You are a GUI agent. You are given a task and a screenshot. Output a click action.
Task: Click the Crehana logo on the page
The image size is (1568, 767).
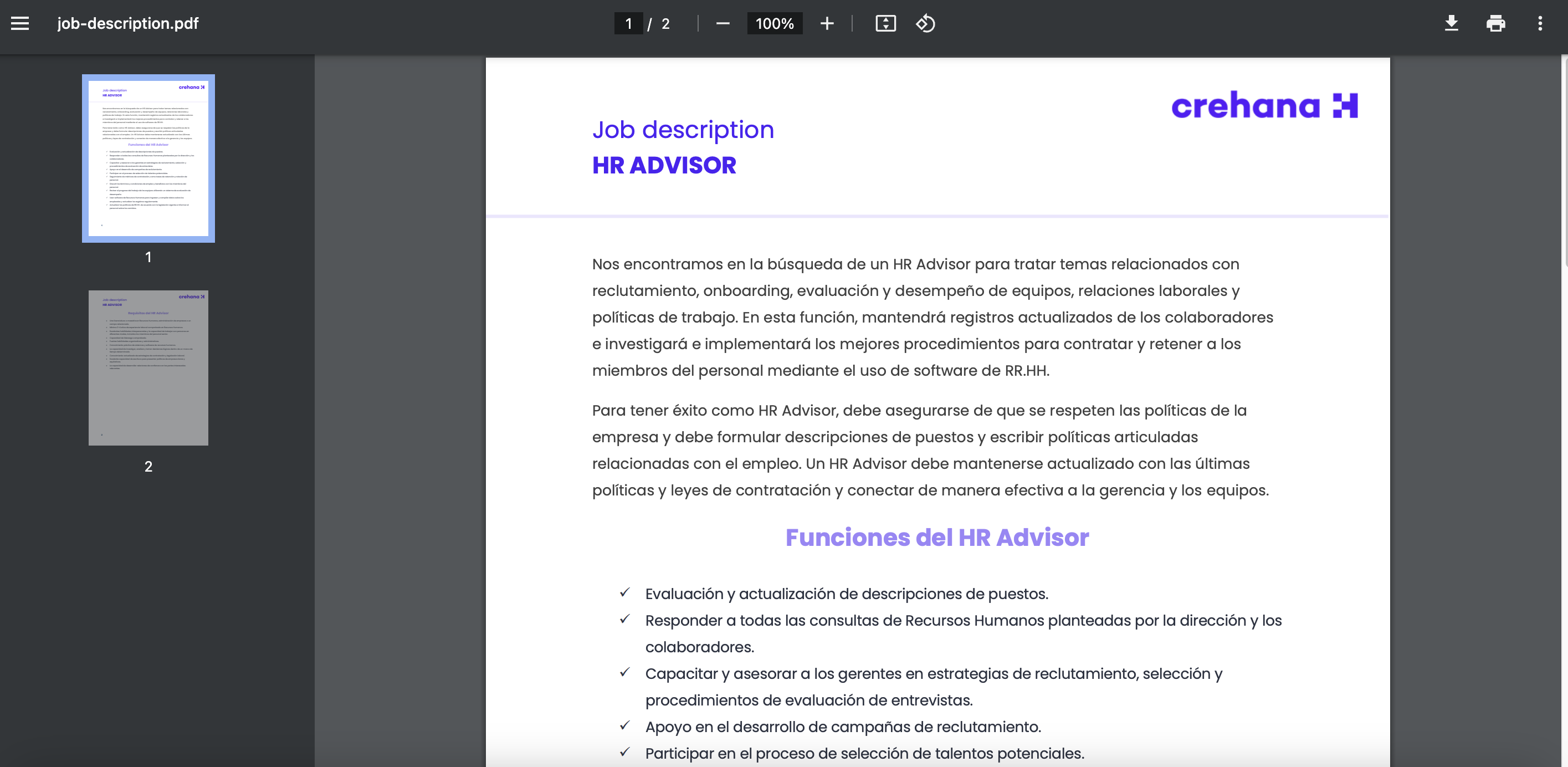coord(1264,105)
